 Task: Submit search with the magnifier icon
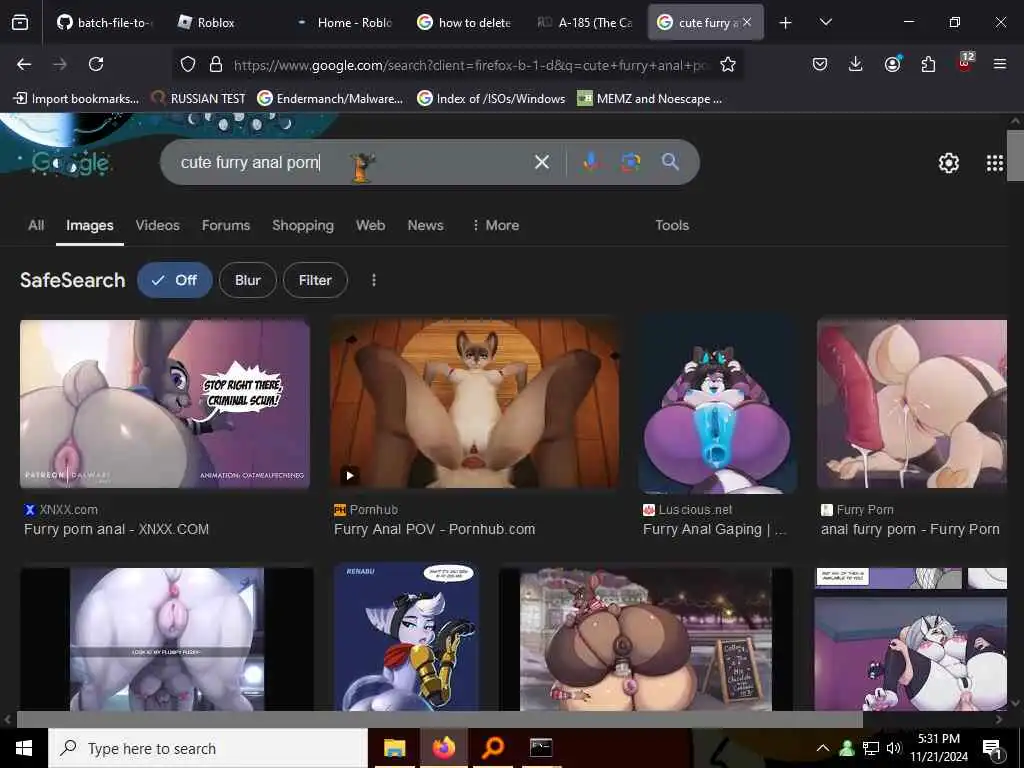point(670,162)
